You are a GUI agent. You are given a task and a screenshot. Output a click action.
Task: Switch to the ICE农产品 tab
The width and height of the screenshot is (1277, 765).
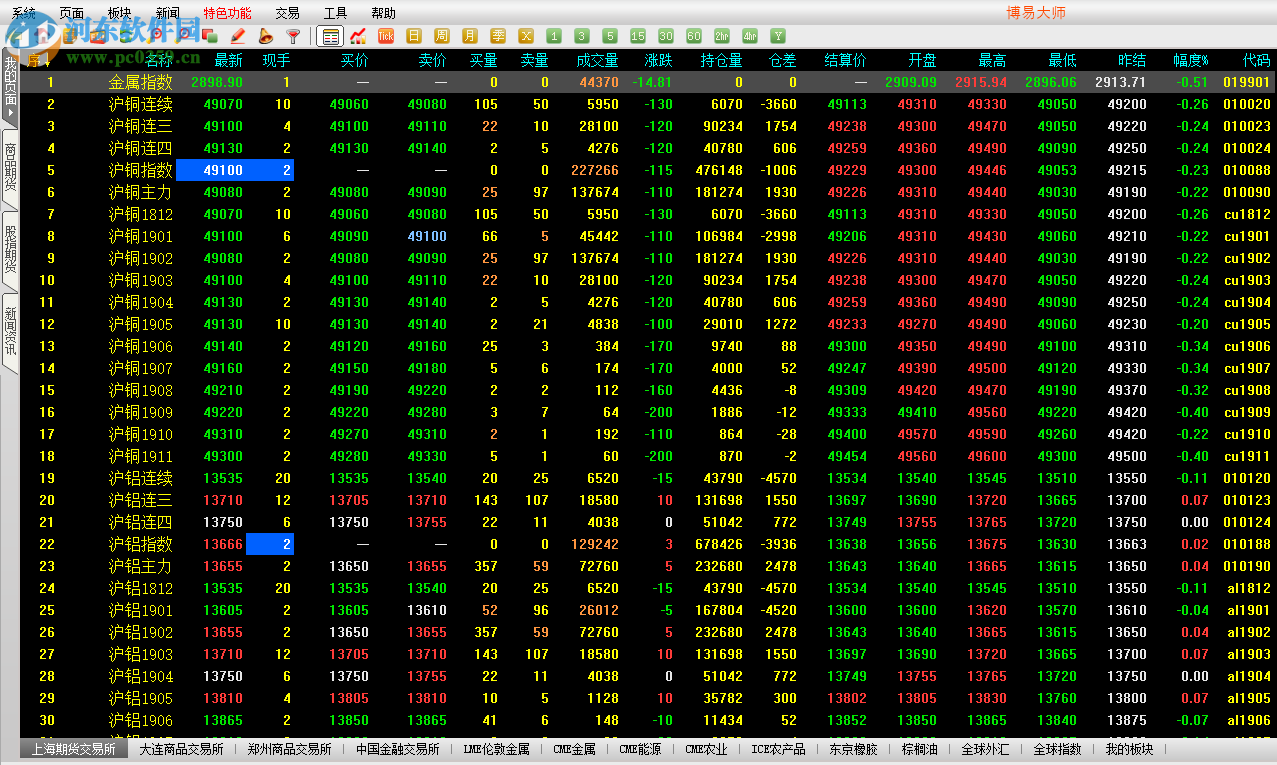click(x=778, y=749)
